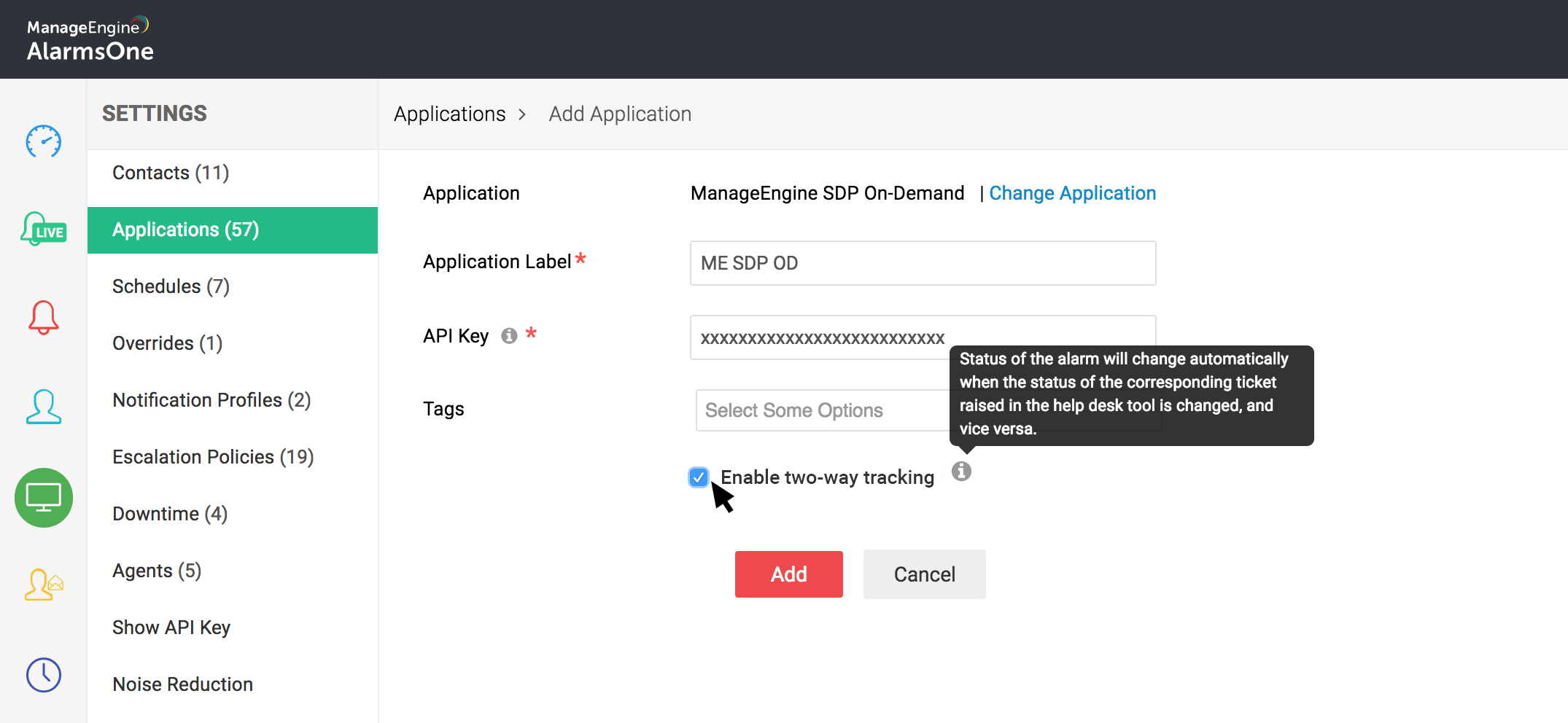Click the SETTINGS heading
The height and width of the screenshot is (723, 1568).
155,113
